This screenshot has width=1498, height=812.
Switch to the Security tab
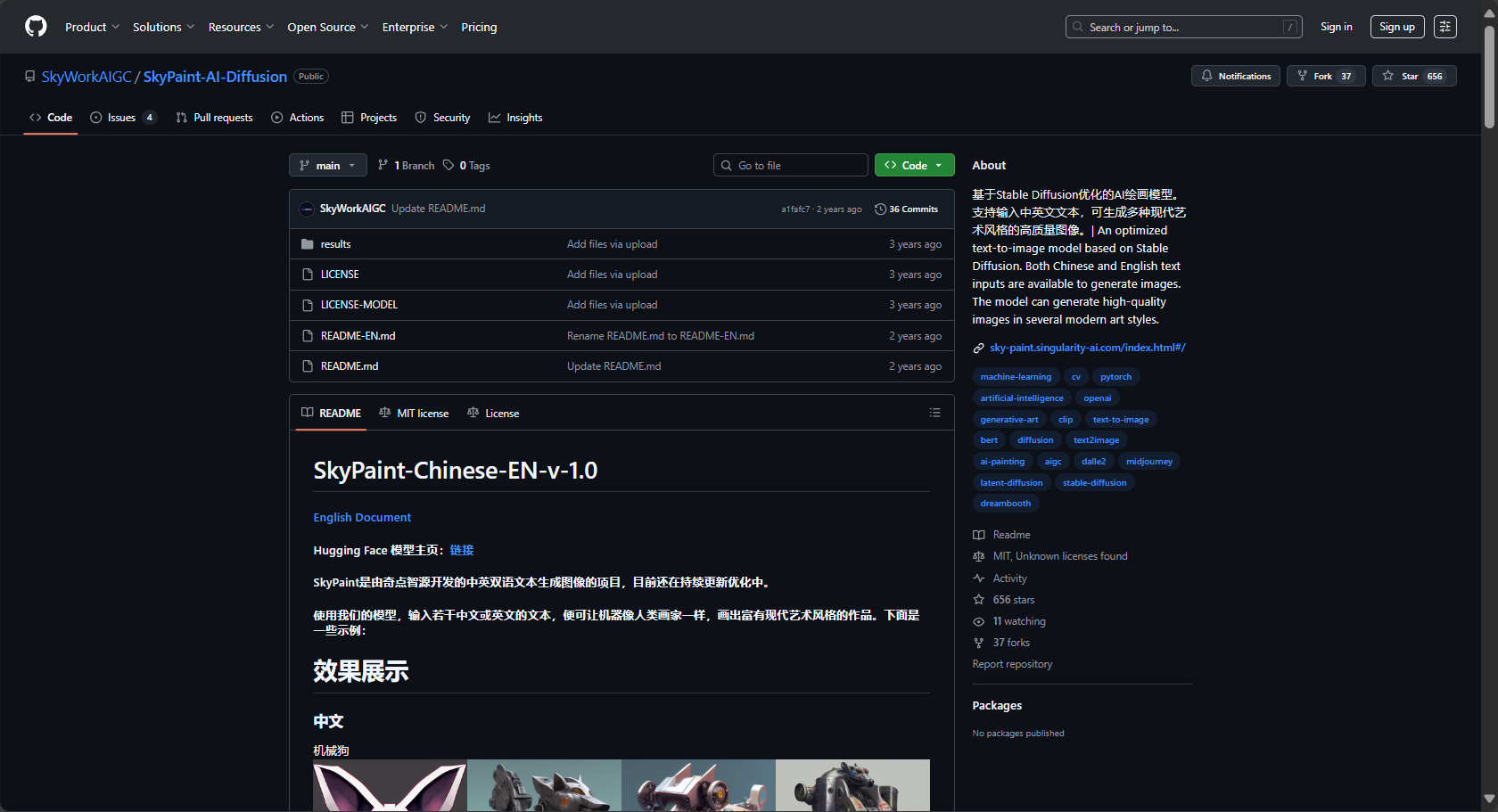442,118
